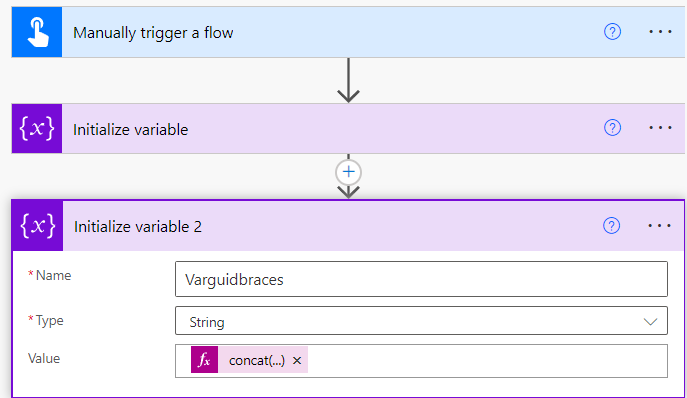
Task: Collapse the Initialize variable 2 card header
Action: [x=329, y=226]
